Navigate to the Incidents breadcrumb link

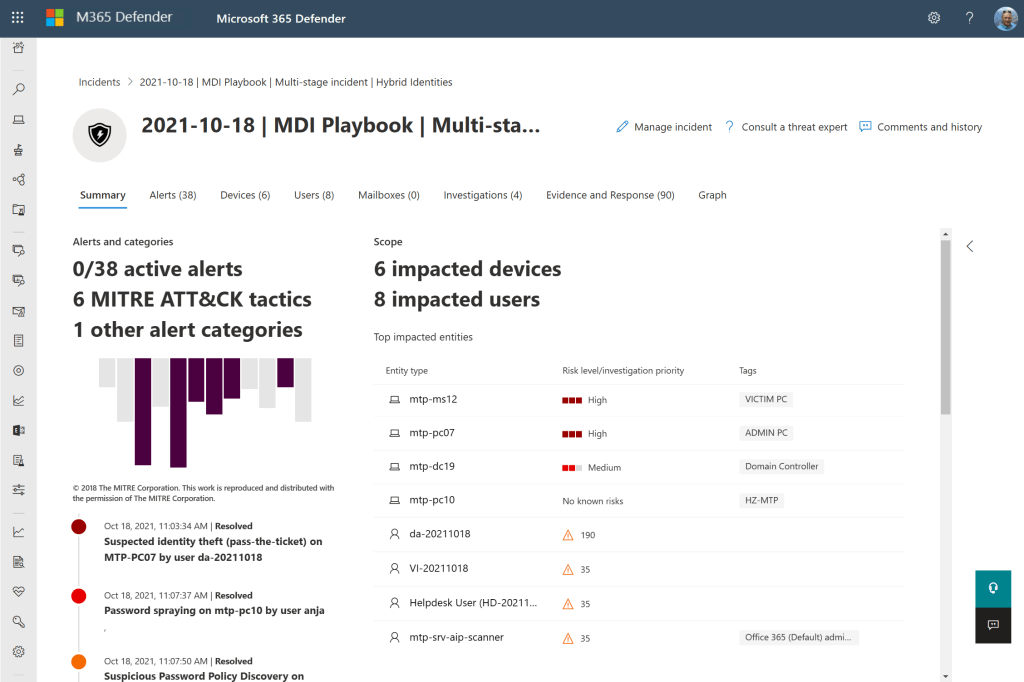point(99,82)
